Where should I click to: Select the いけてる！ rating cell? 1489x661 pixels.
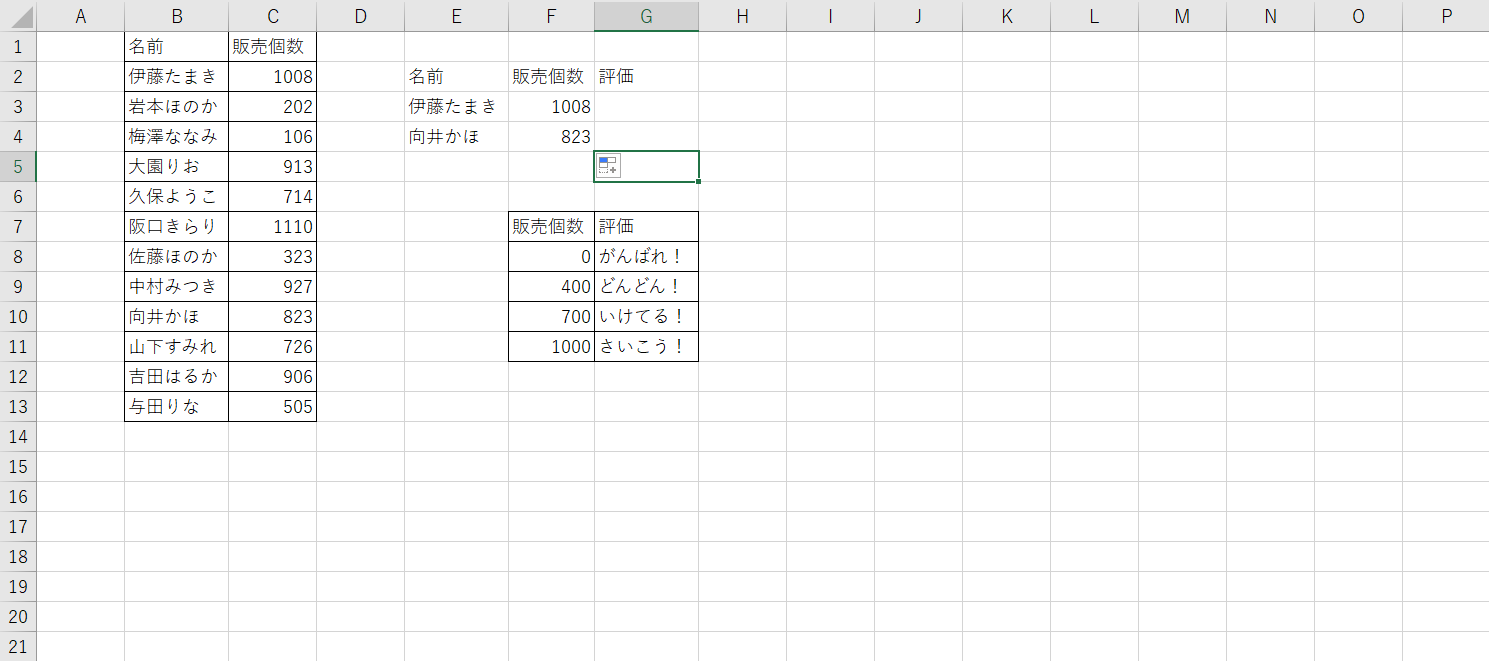point(646,317)
